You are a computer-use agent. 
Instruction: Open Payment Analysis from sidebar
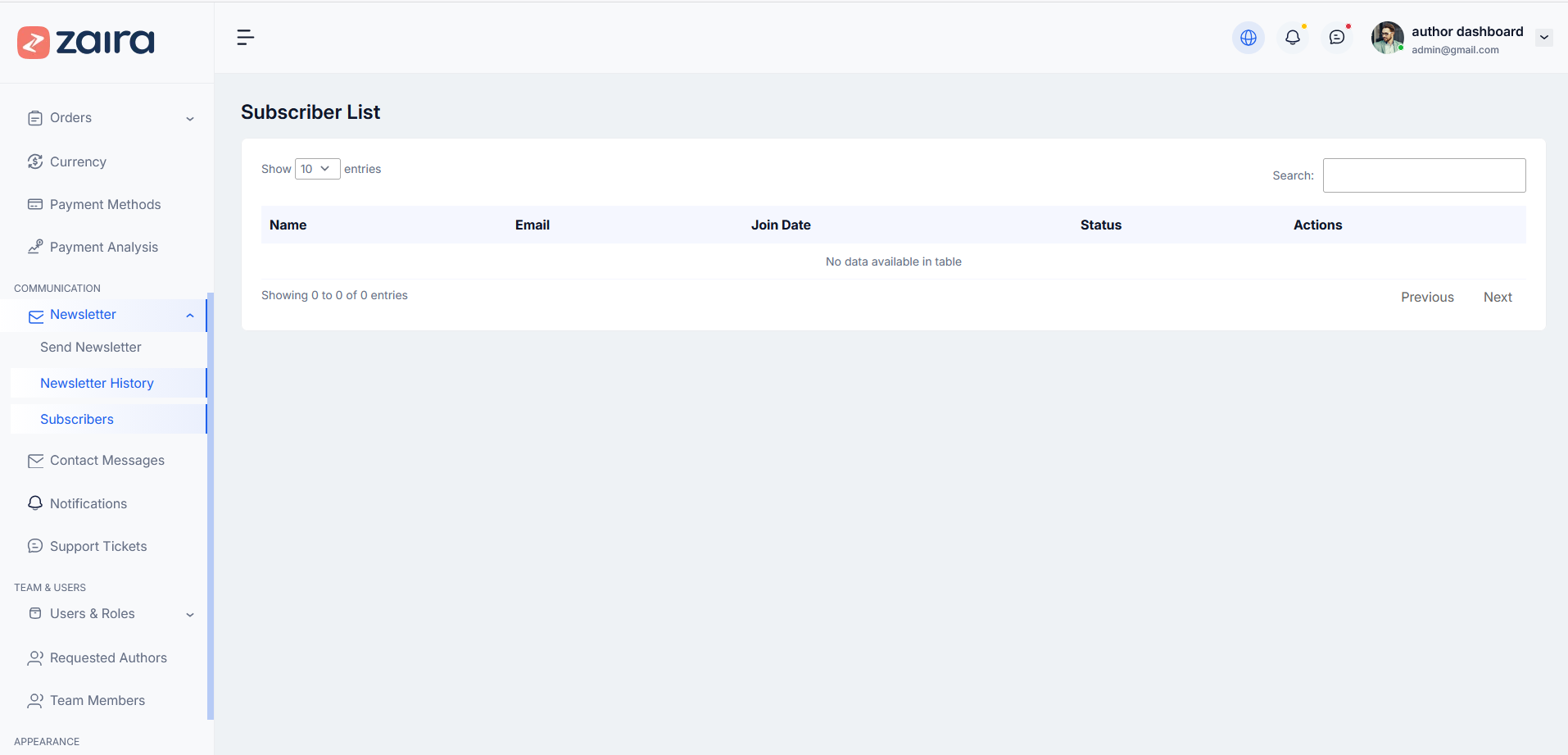(x=103, y=247)
